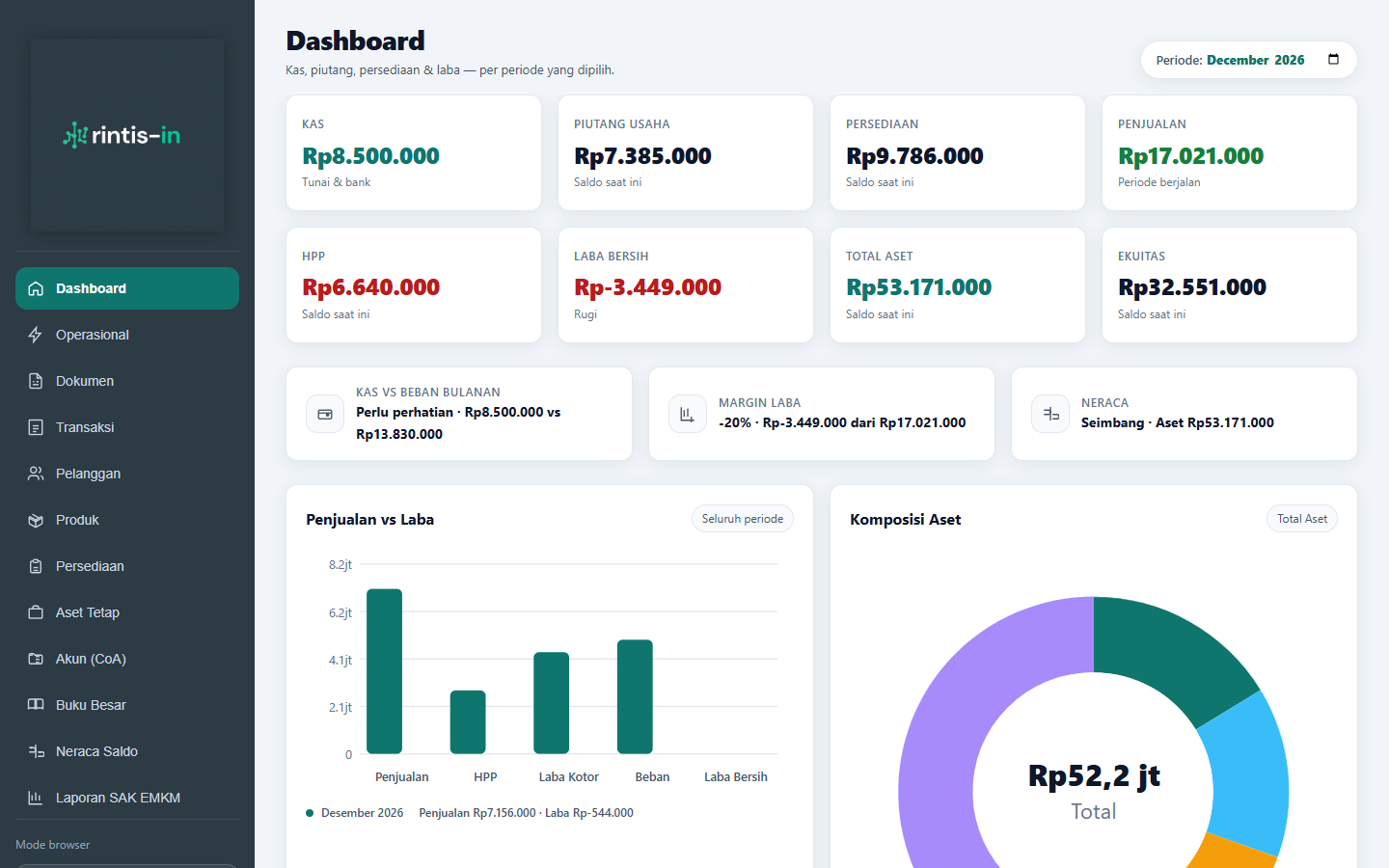Open the Dashboard menu item
Viewport: 1389px width, 868px height.
tap(127, 288)
